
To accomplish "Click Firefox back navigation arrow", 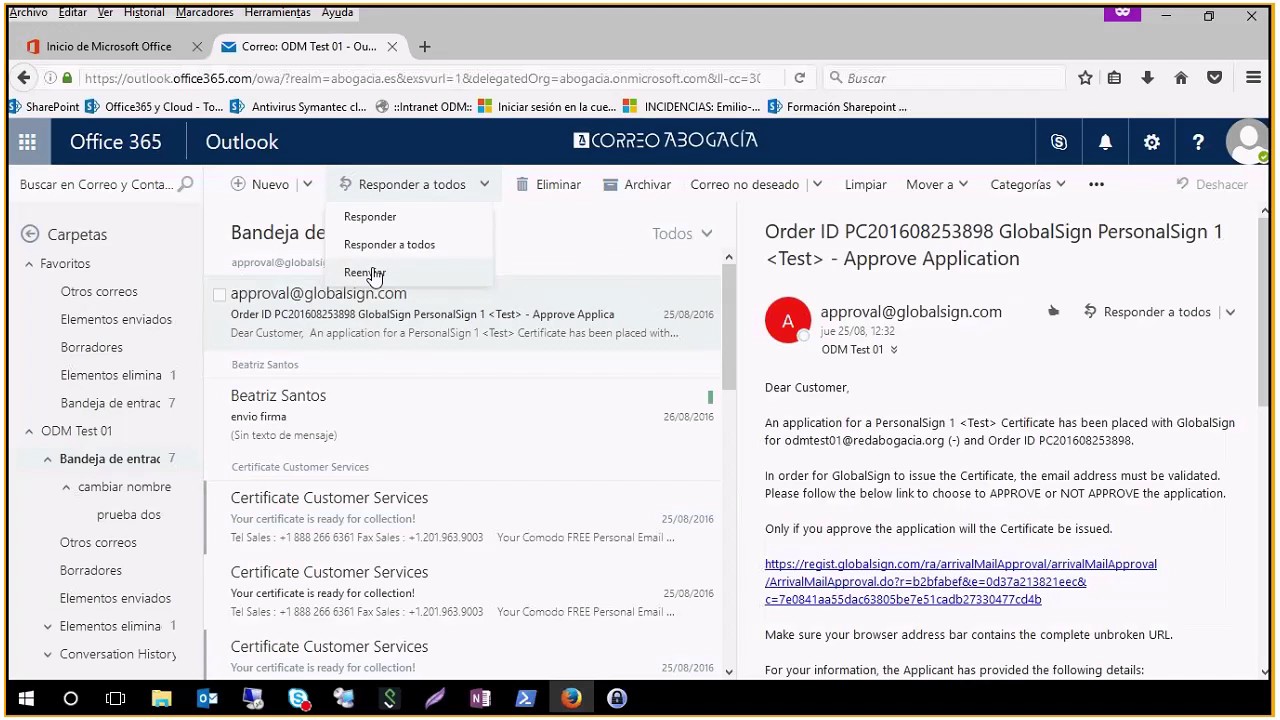I will click(x=24, y=78).
